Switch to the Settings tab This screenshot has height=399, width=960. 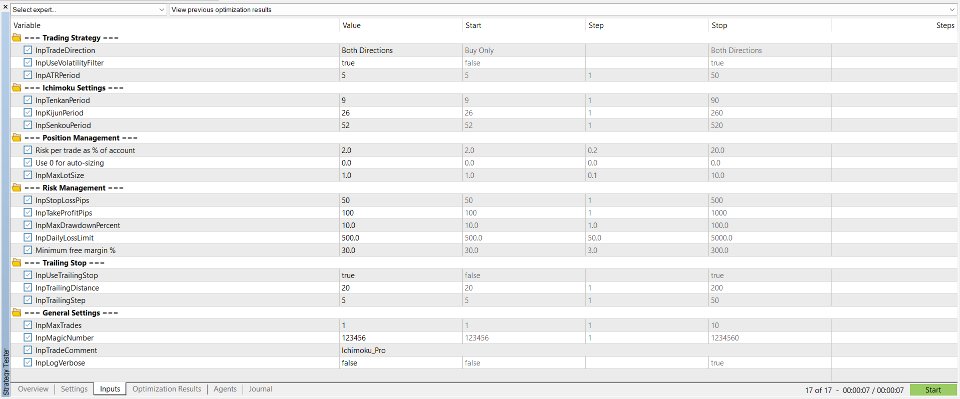[x=74, y=389]
